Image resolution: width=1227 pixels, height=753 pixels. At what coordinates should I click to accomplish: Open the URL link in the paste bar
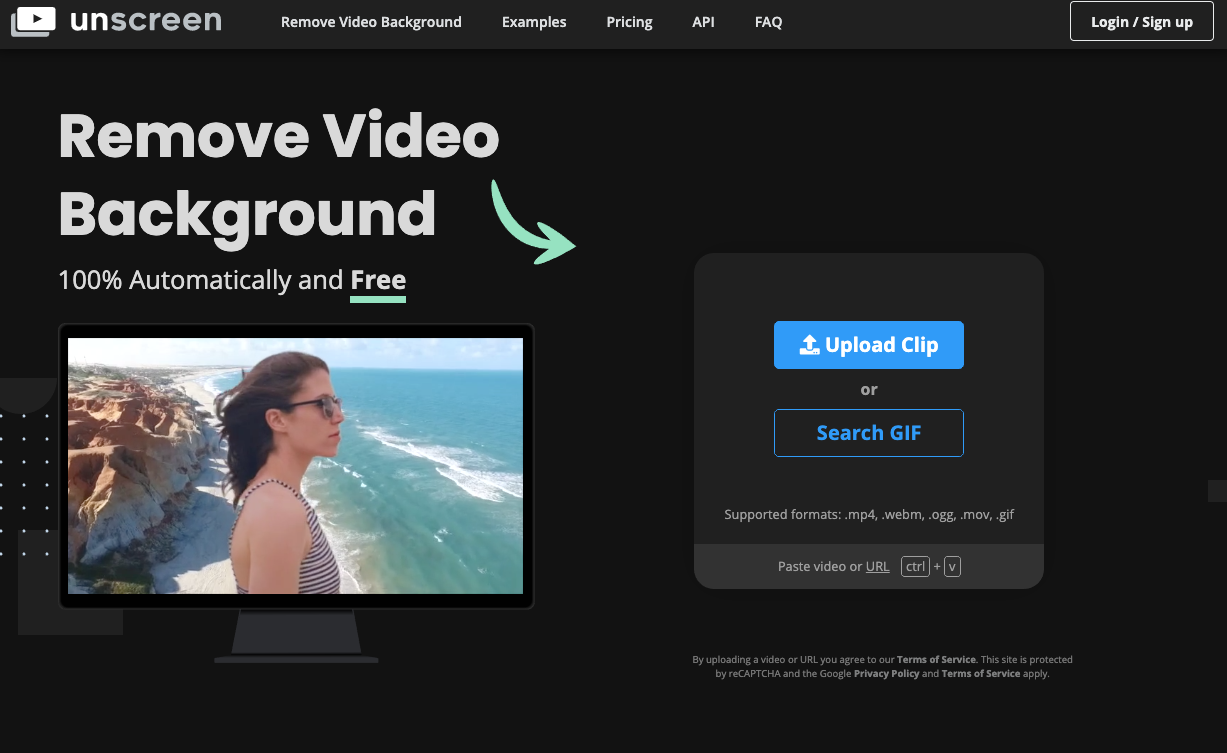point(877,567)
